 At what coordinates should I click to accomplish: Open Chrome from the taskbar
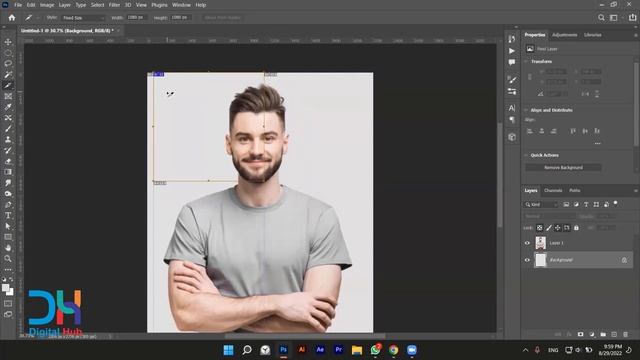click(393, 350)
